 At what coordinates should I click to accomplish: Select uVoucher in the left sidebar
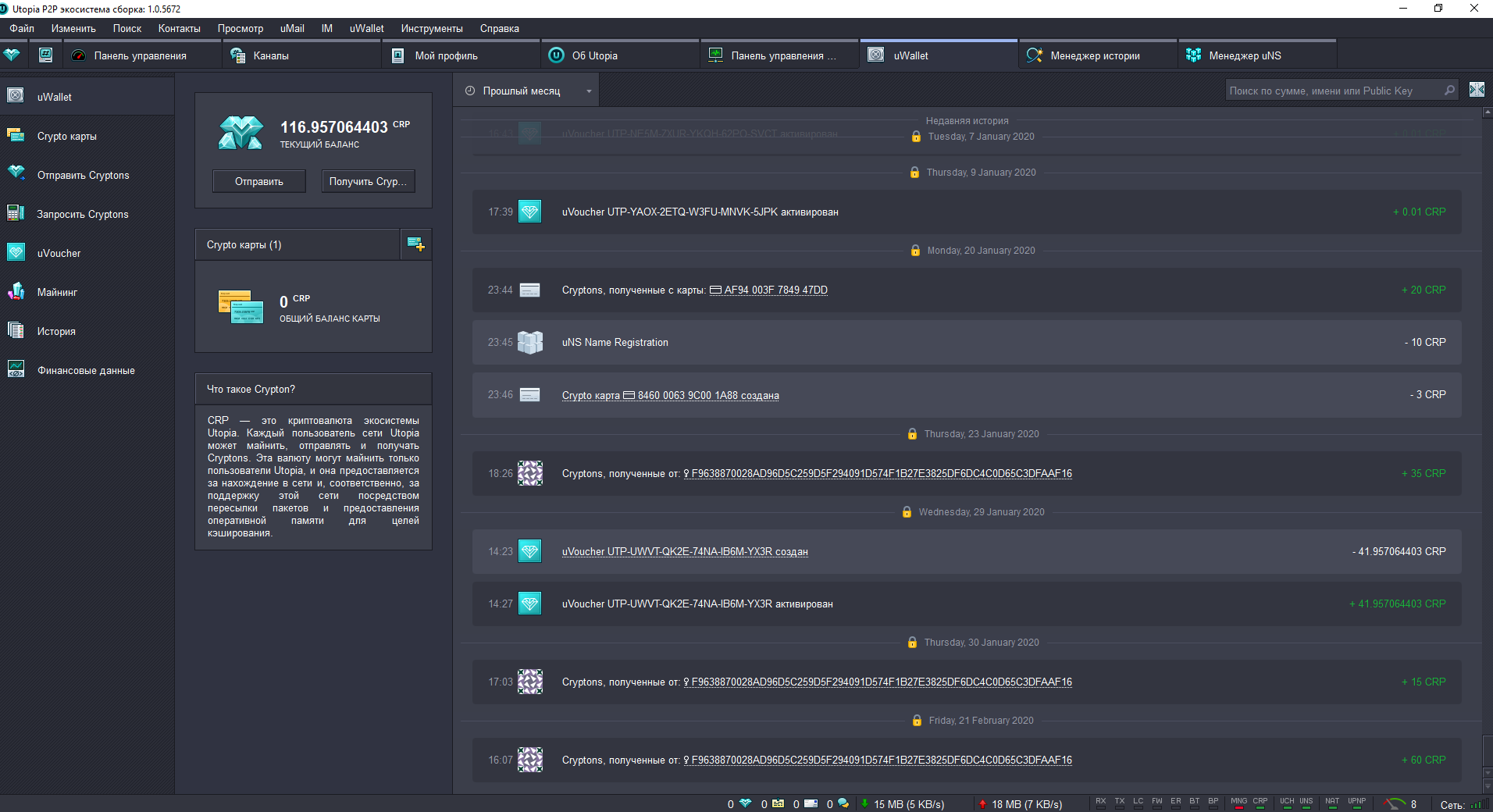click(x=59, y=253)
